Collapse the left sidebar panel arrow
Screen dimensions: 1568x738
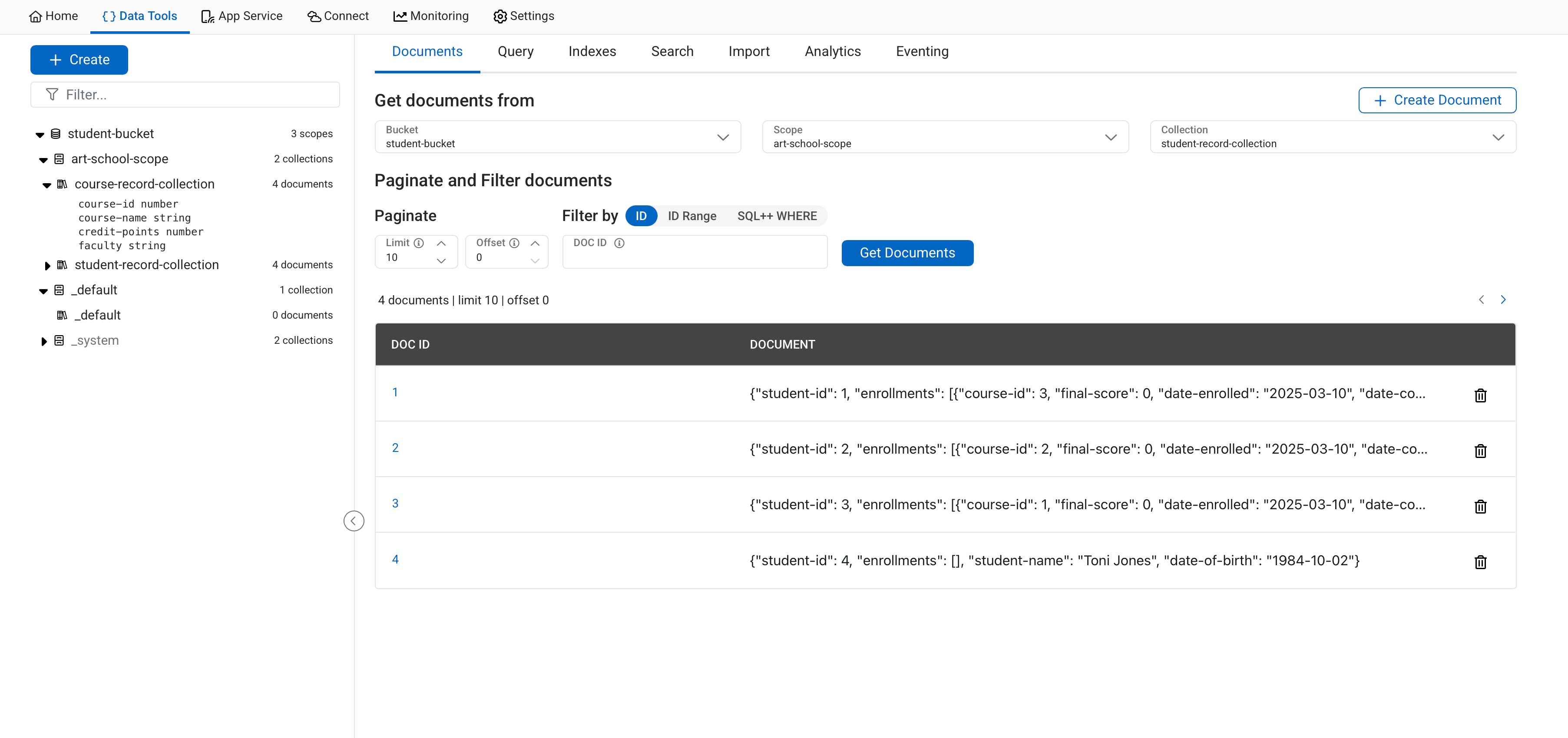[353, 521]
